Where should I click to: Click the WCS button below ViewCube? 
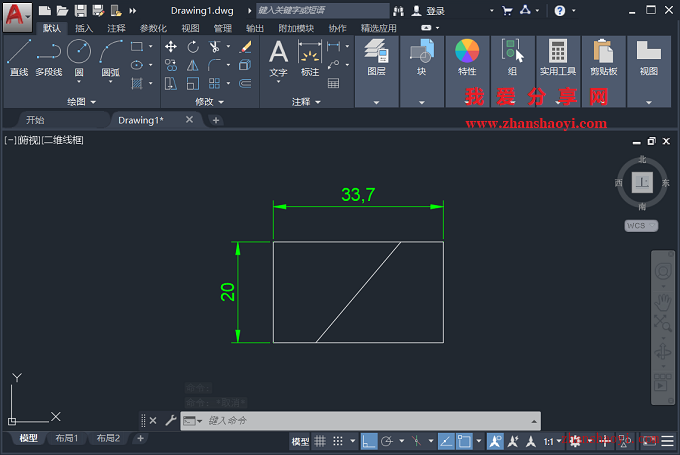641,226
